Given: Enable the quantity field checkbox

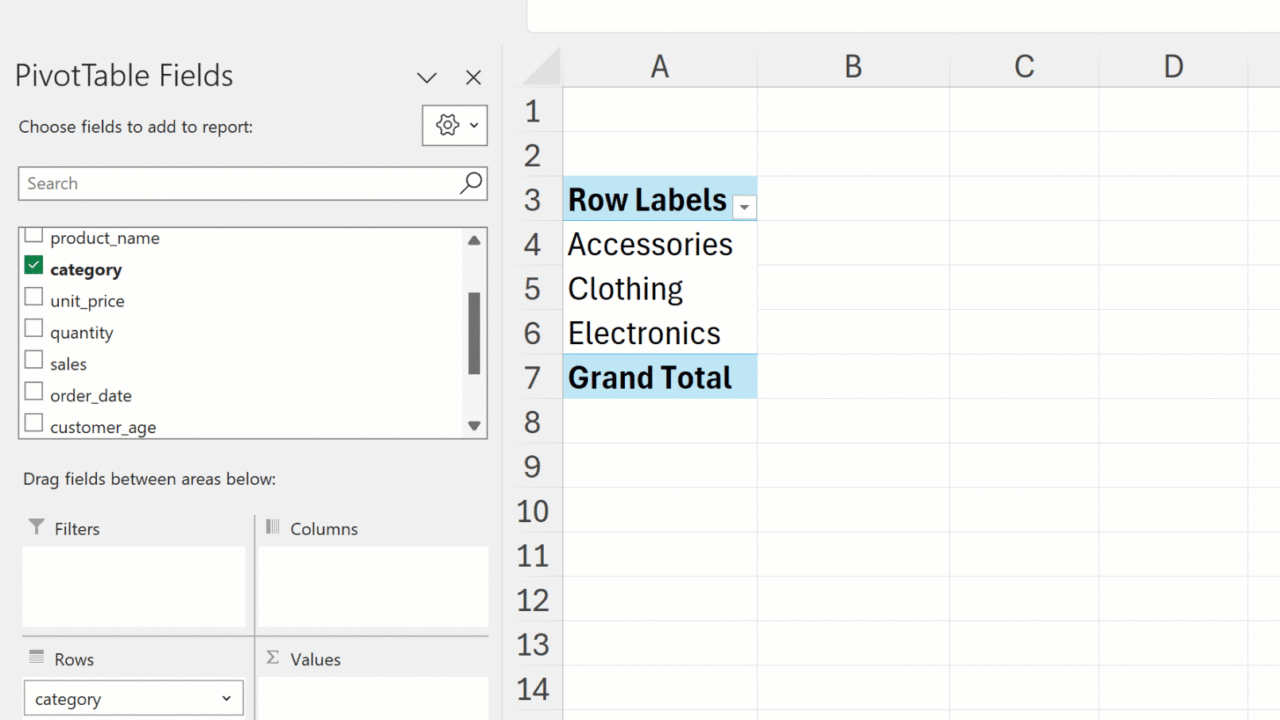Looking at the screenshot, I should (x=34, y=329).
